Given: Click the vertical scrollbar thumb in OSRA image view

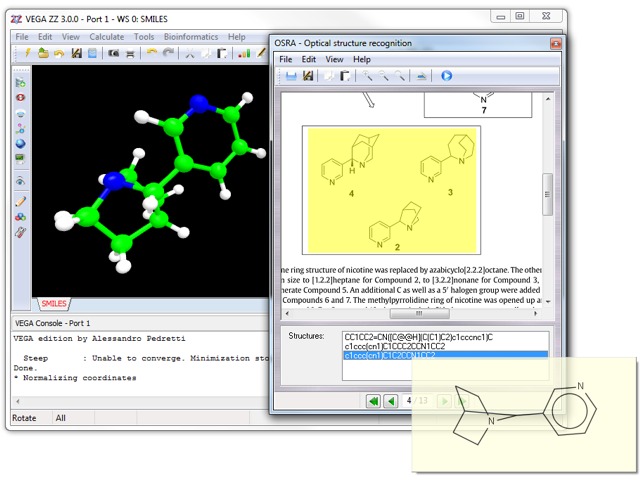Looking at the screenshot, I should coord(547,194).
